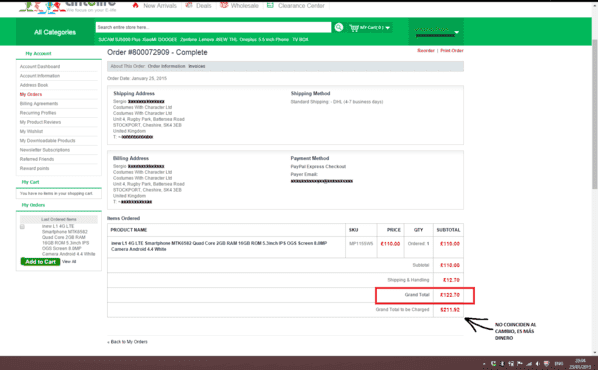Click the Grand Total to be Charged $211.92
Viewport: 598px width, 370px height.
pyautogui.click(x=450, y=310)
